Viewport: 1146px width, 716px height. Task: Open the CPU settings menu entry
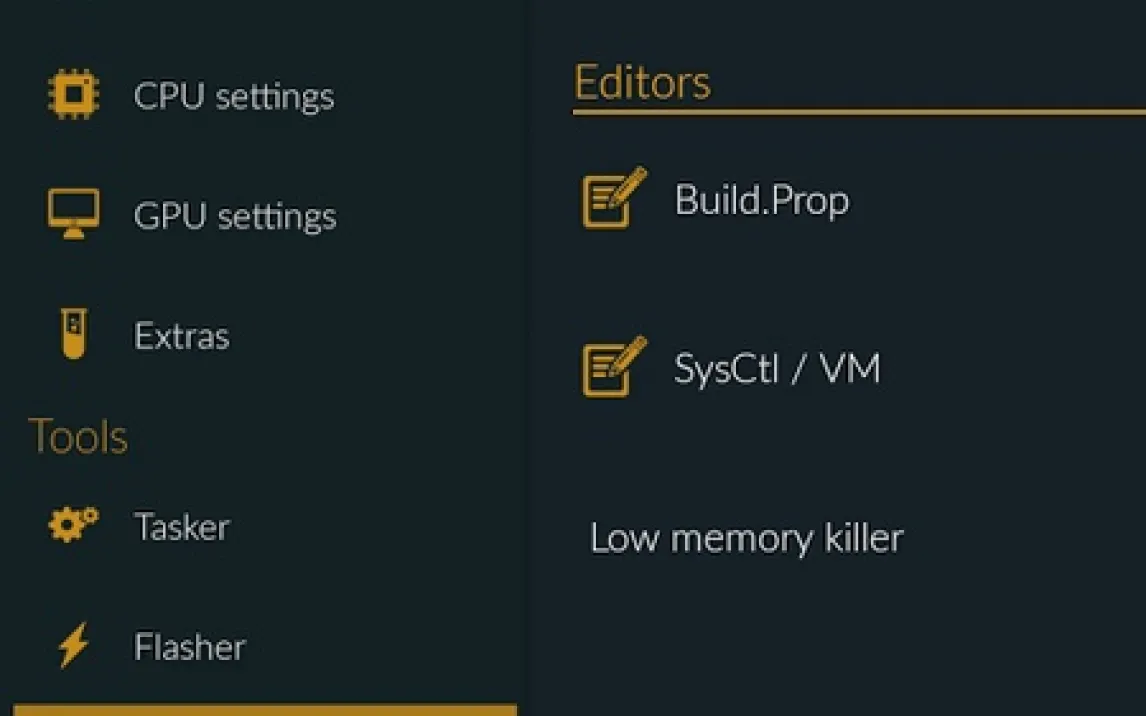(x=234, y=96)
